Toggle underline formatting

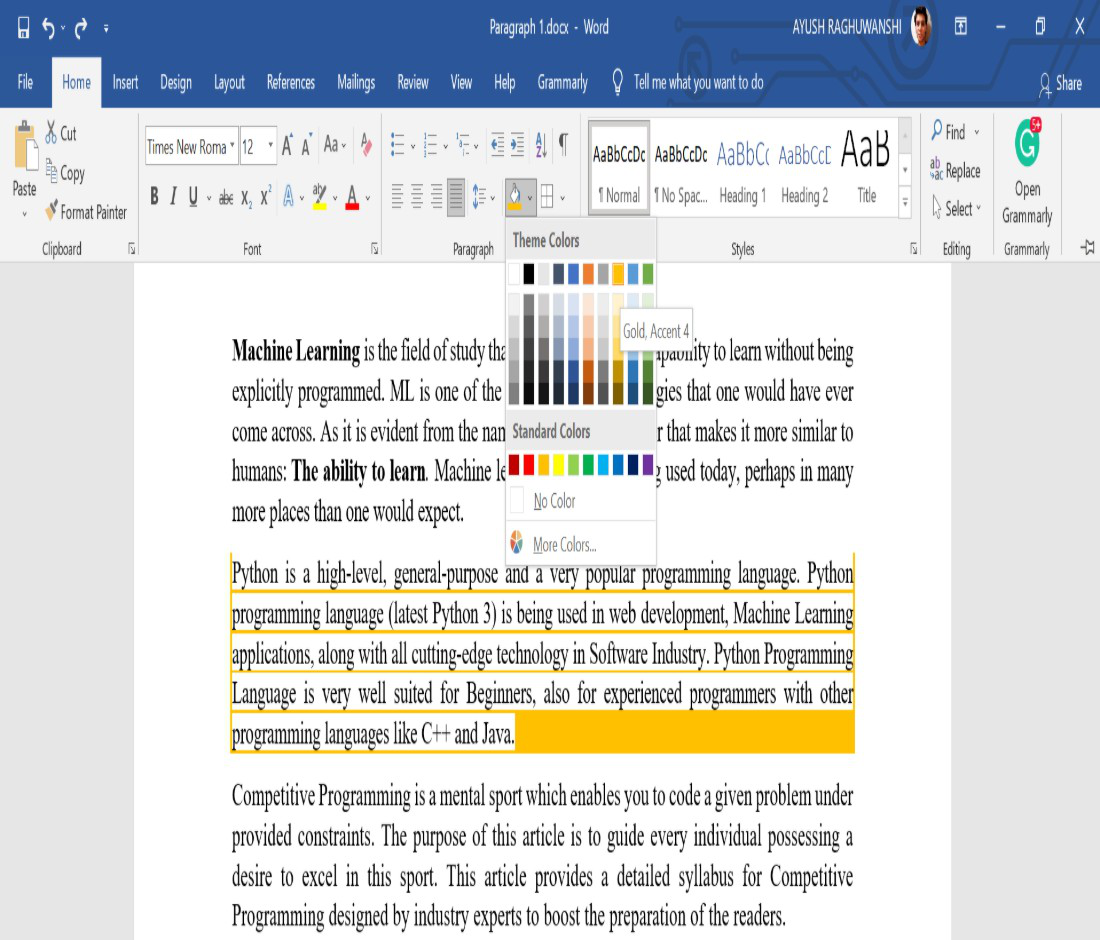point(193,197)
